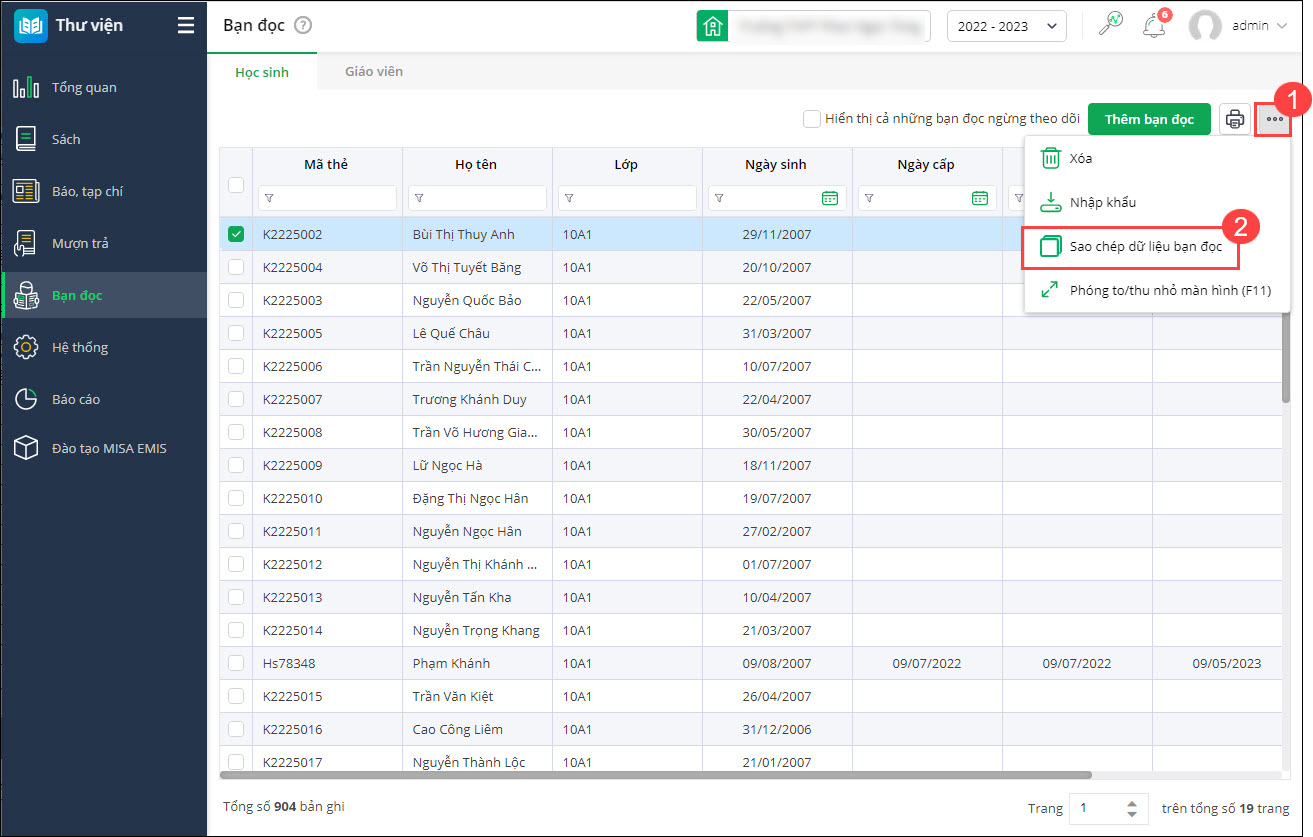Expand the admin account menu
This screenshot has width=1313, height=837.
click(1240, 26)
